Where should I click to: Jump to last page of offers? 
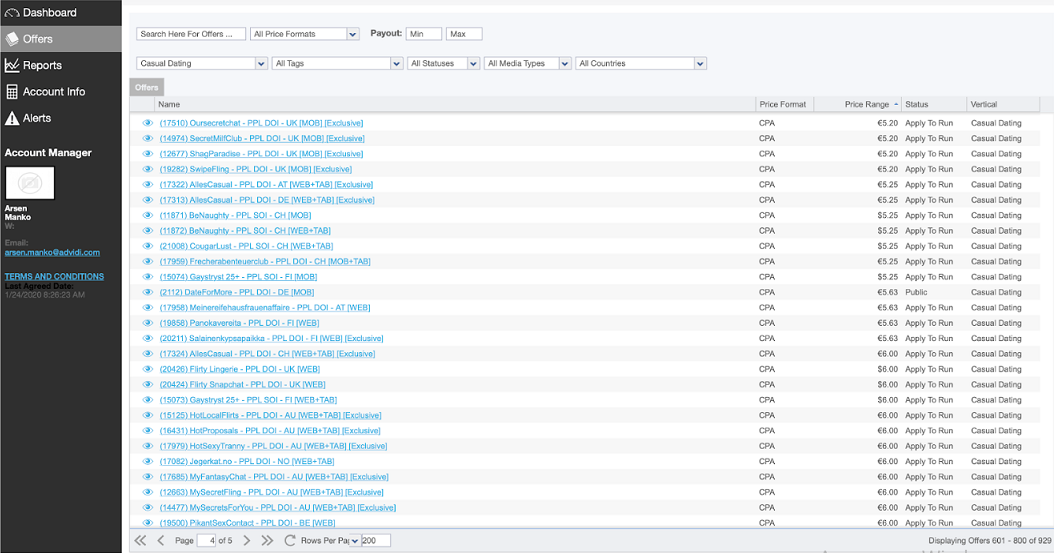pyautogui.click(x=267, y=540)
